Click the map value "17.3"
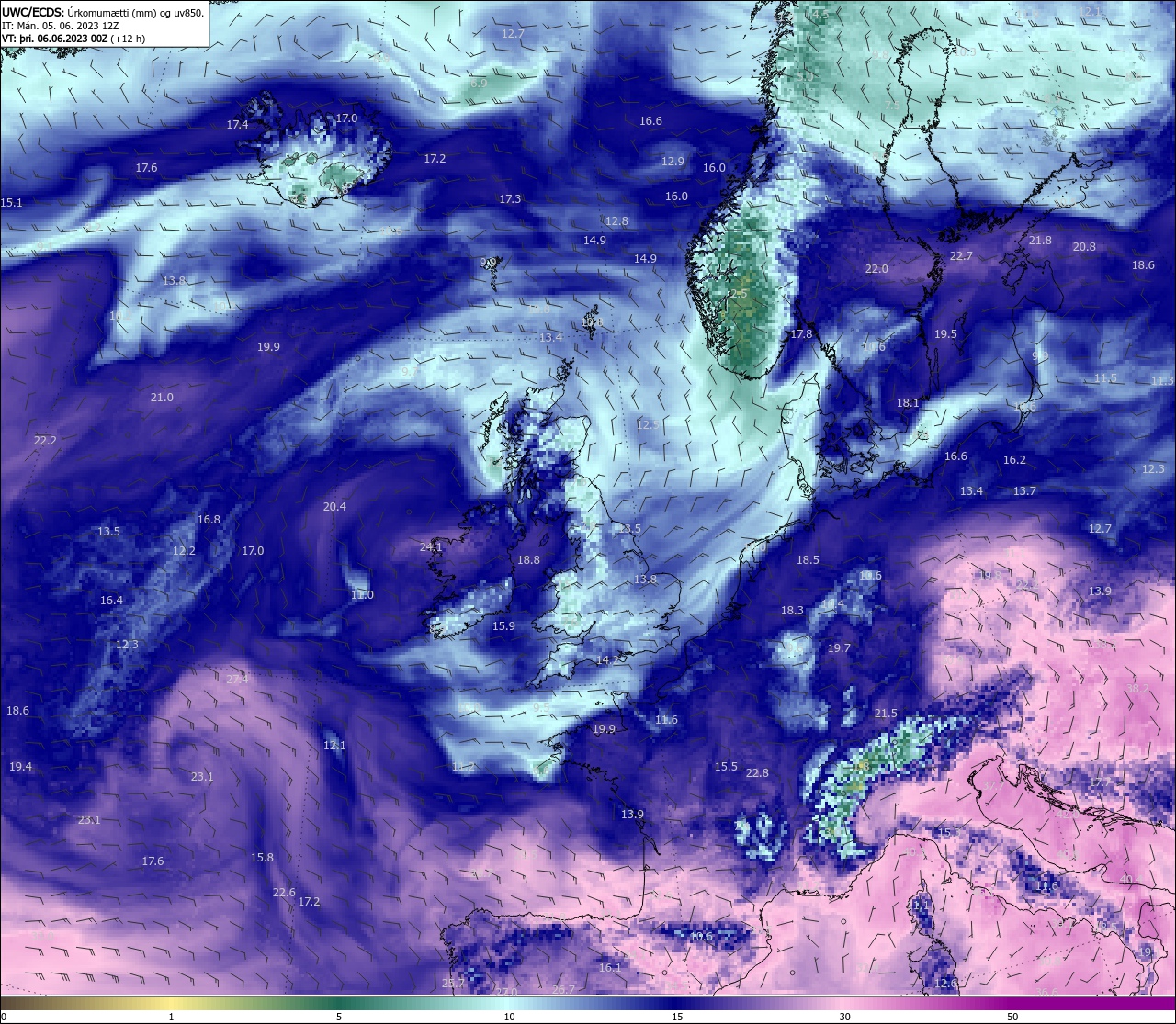This screenshot has height=1024, width=1176. (x=510, y=198)
